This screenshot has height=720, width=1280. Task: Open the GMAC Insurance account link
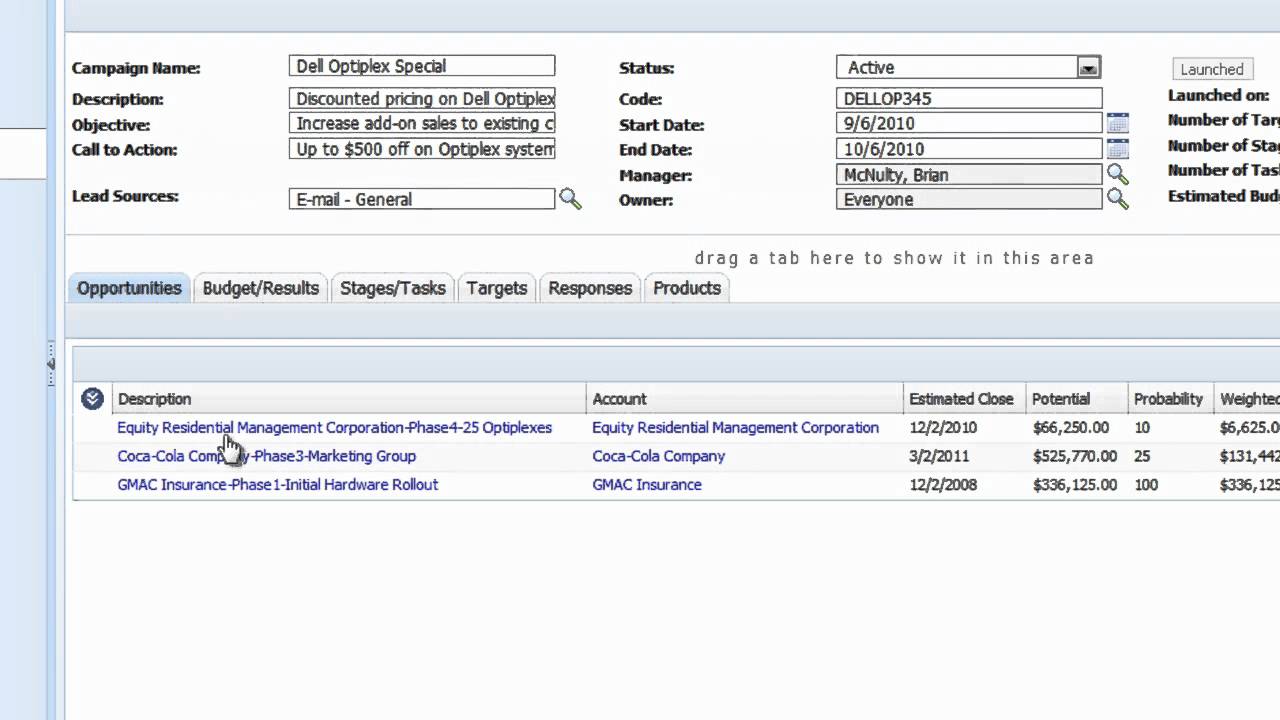[x=646, y=485]
